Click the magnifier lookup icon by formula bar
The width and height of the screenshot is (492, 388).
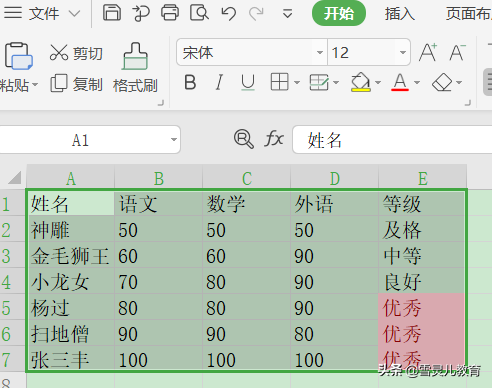(244, 139)
